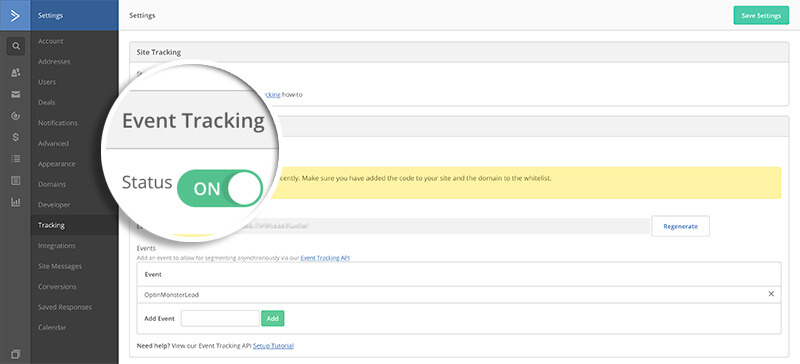Turn off the Event Tracking Status toggle

220,189
